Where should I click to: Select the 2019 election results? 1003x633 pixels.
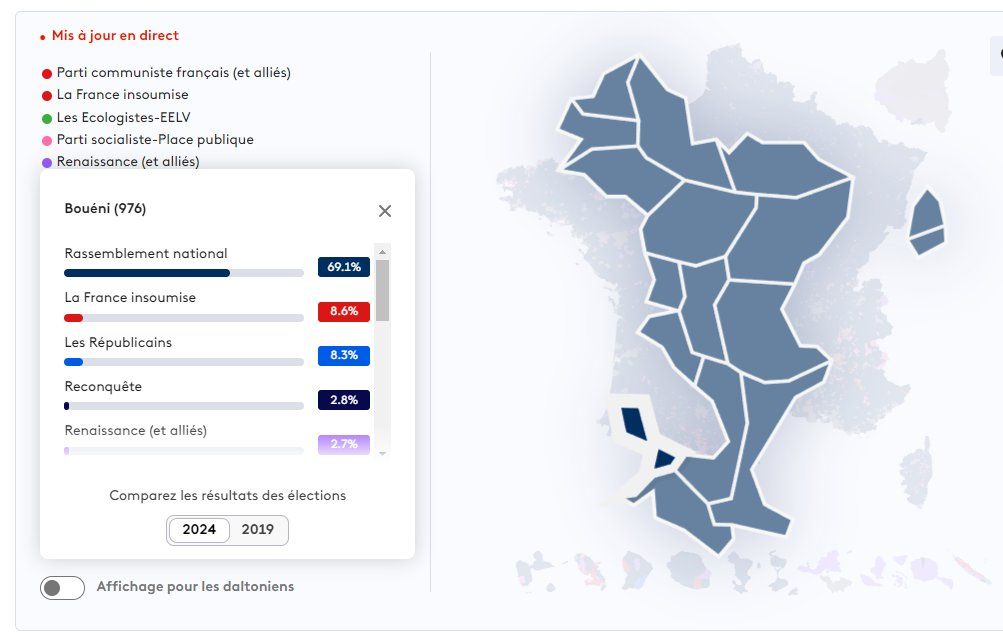pos(258,530)
